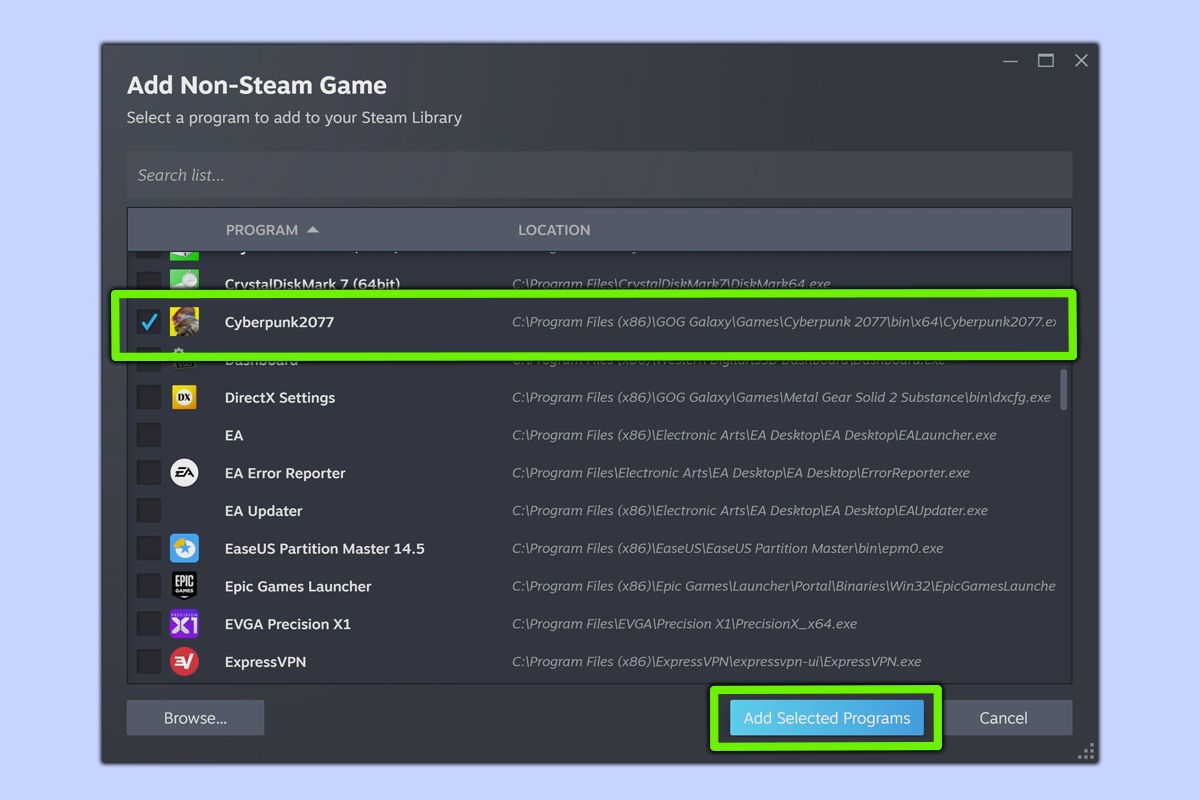Click the Epic Games Launcher icon
Screen dimensions: 1200x800
click(x=186, y=586)
